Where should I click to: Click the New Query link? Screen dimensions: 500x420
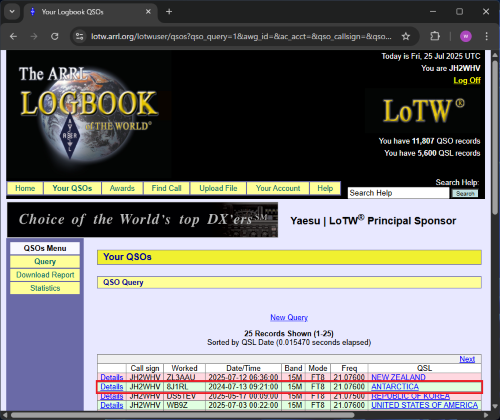tap(289, 317)
